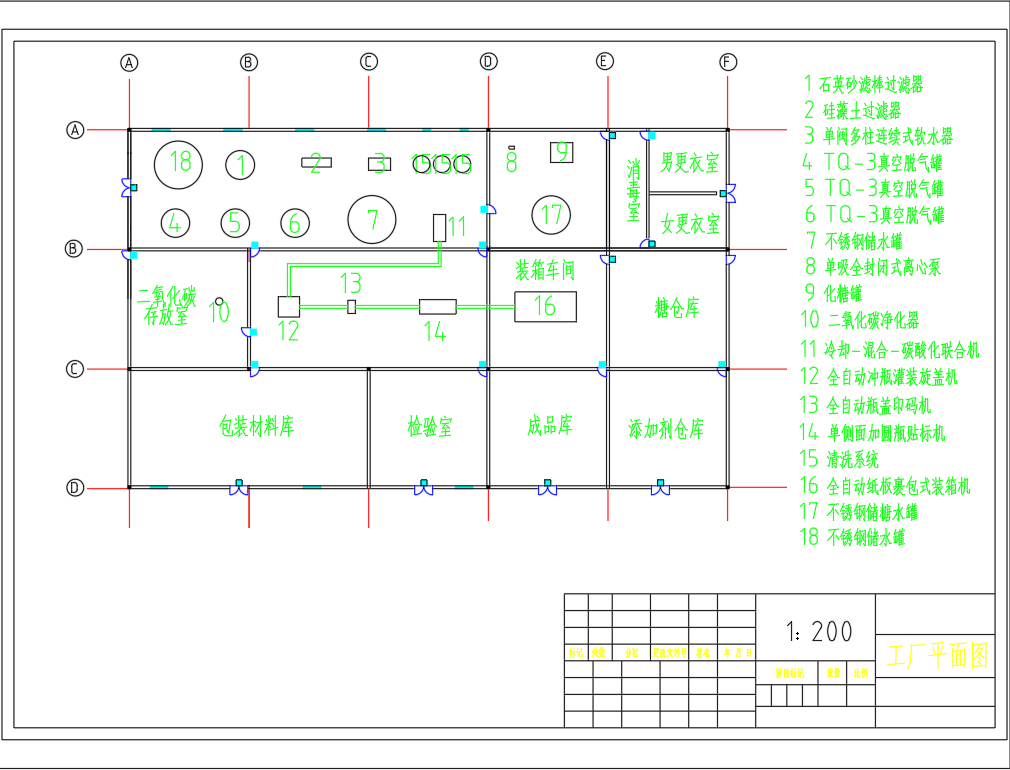This screenshot has height=770, width=1010.
Task: Click legend entry 单侧面加圆瓶贴标机
Action: click(886, 433)
